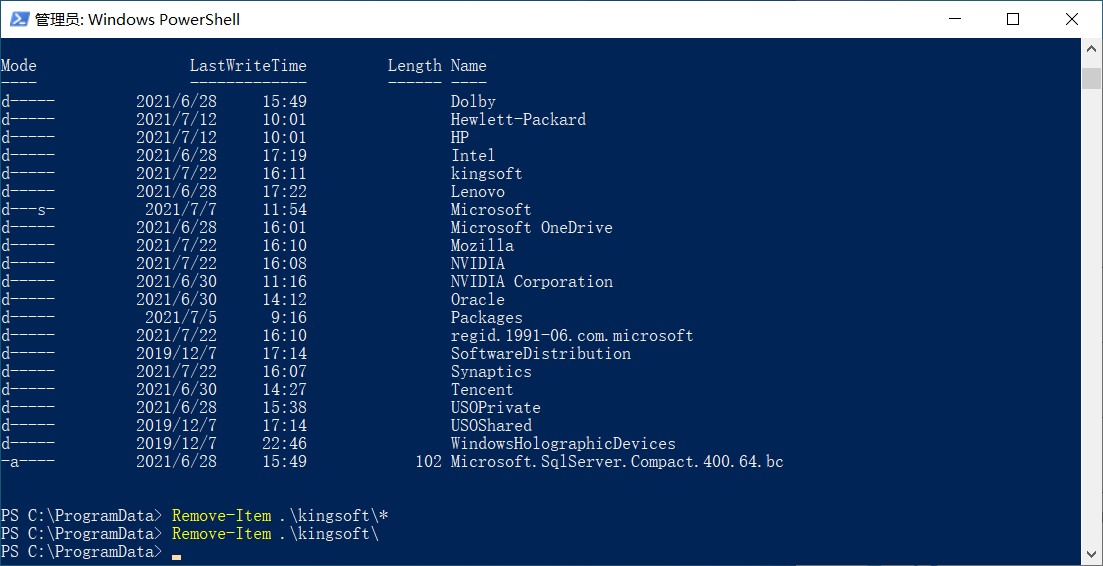Minimize the Windows PowerShell window
1103x566 pixels.
pos(954,19)
